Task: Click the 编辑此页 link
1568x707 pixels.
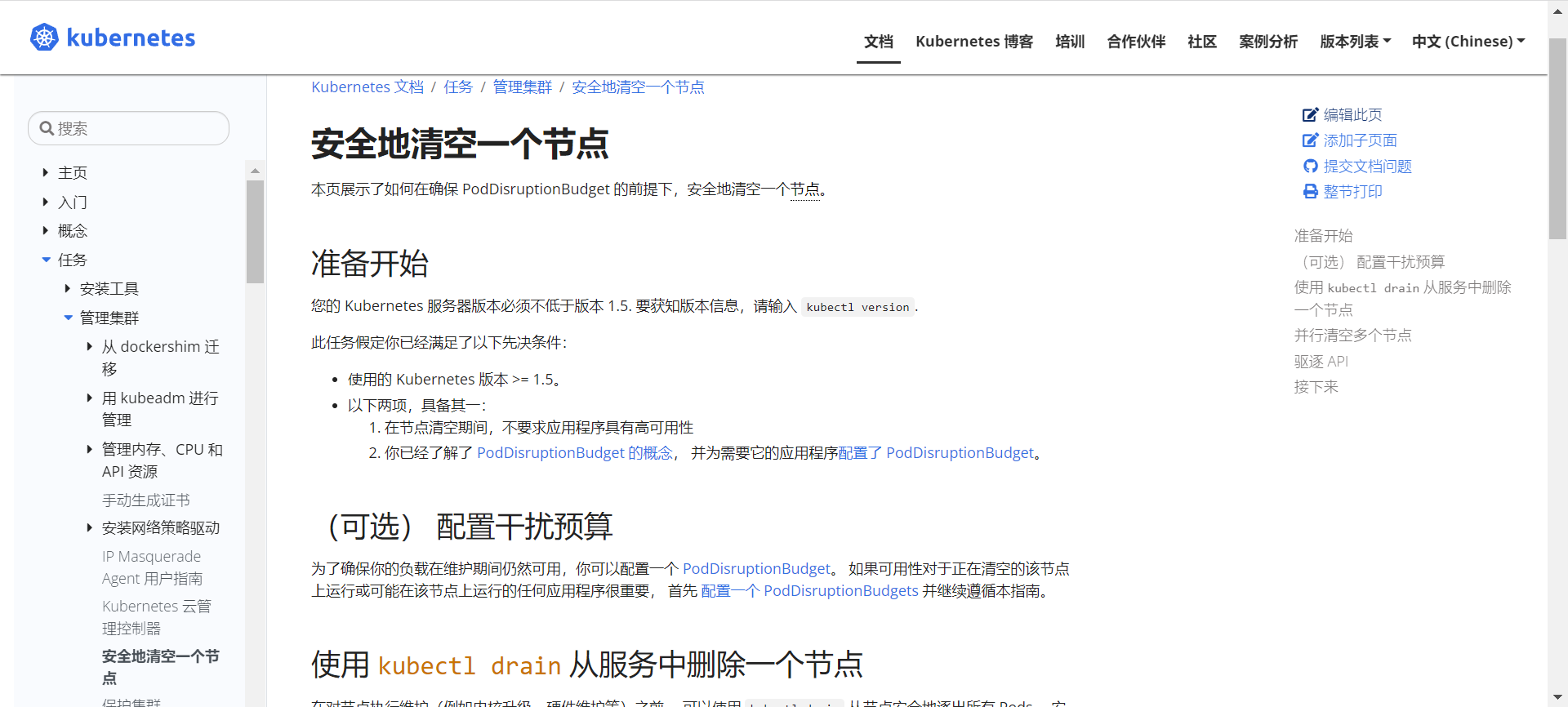Action: (1352, 115)
